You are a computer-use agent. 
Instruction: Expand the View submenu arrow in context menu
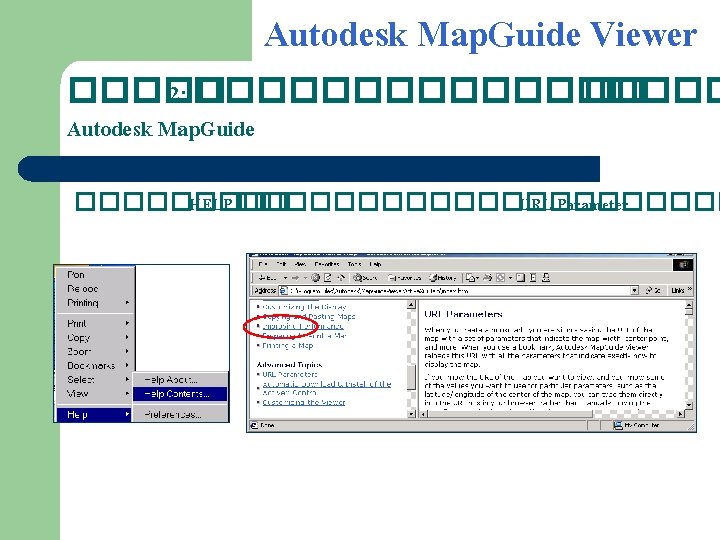tap(127, 394)
